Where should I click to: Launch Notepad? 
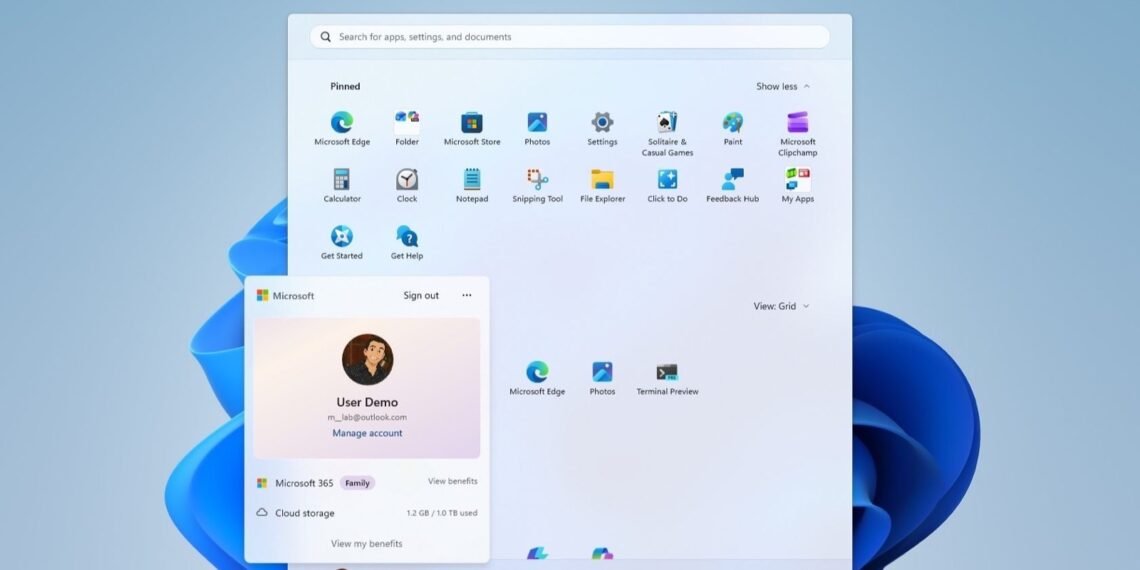point(472,185)
